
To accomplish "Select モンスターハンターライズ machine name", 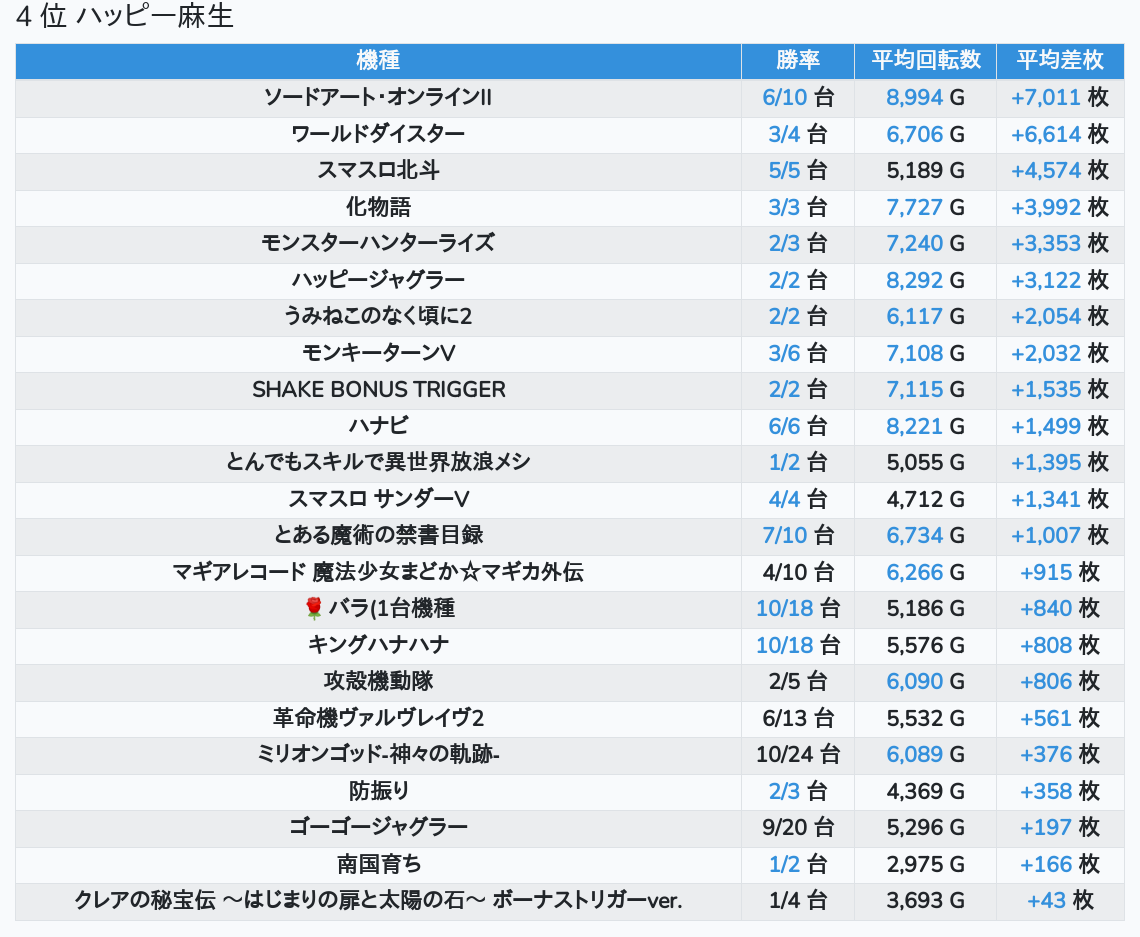I will (x=378, y=244).
